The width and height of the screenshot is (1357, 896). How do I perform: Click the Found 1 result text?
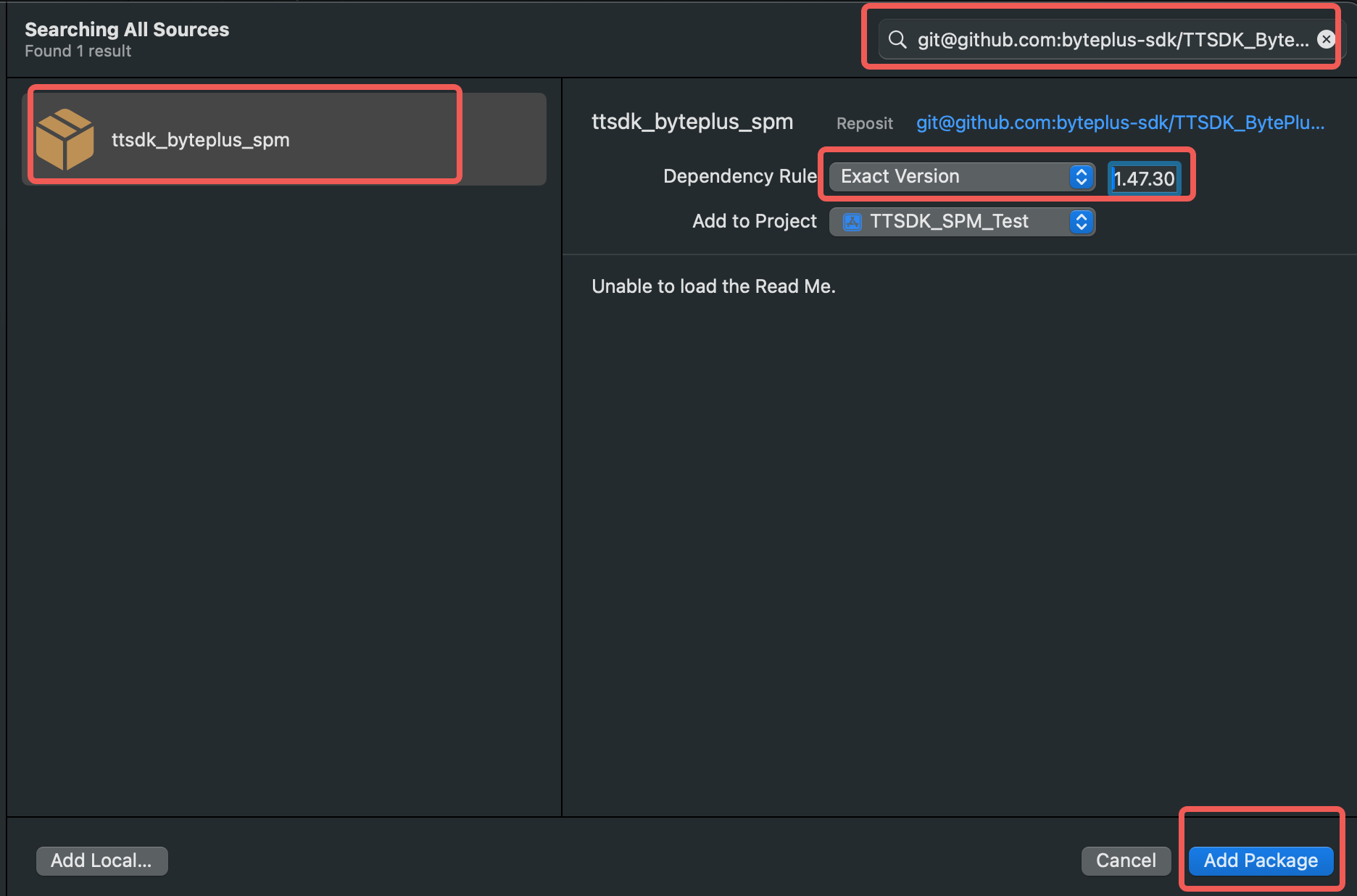[x=78, y=51]
